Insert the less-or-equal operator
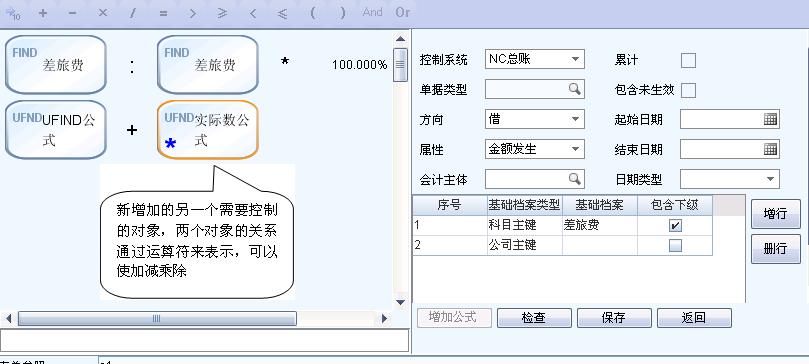 (x=282, y=13)
